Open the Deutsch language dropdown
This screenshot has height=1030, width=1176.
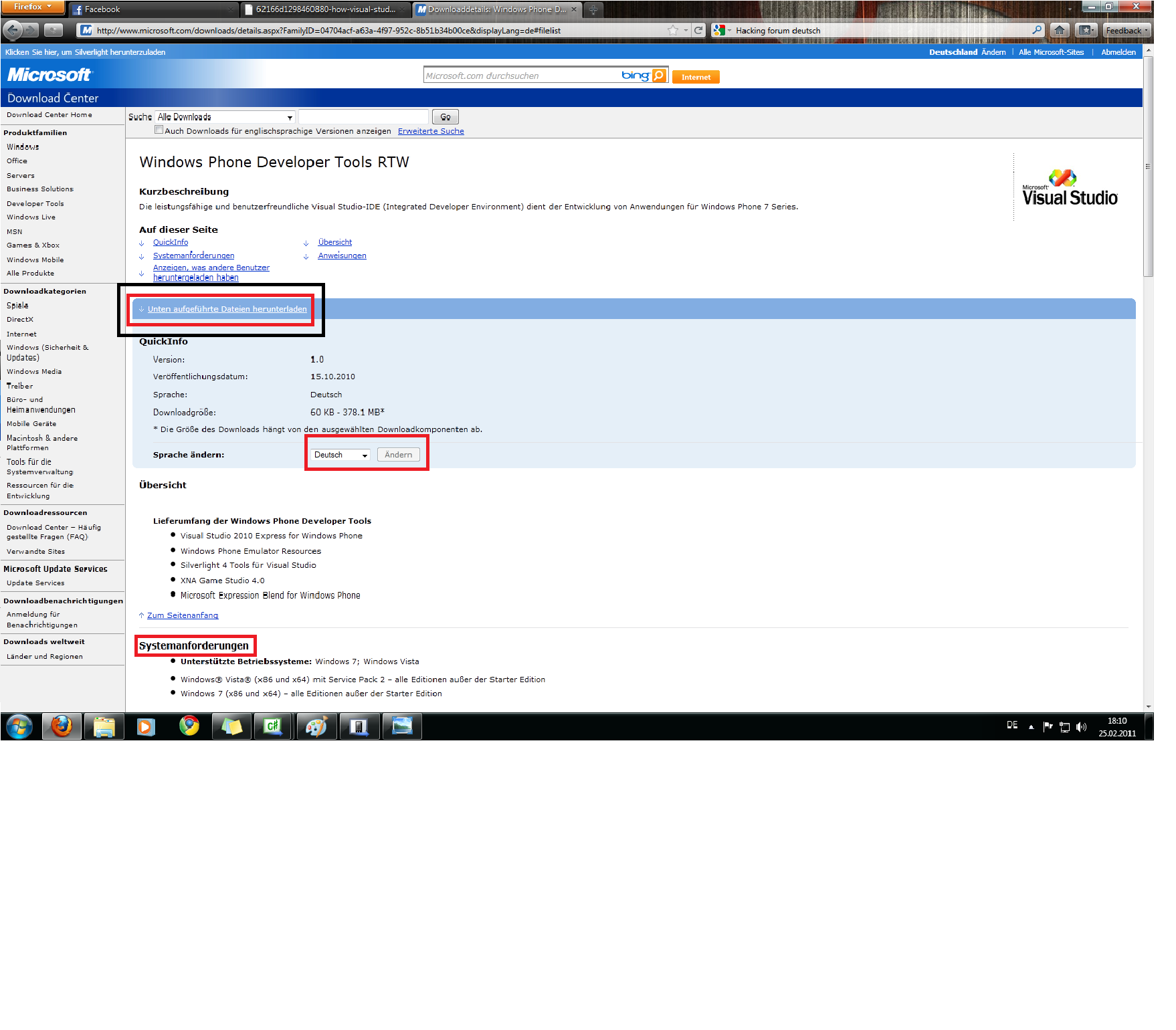click(341, 455)
